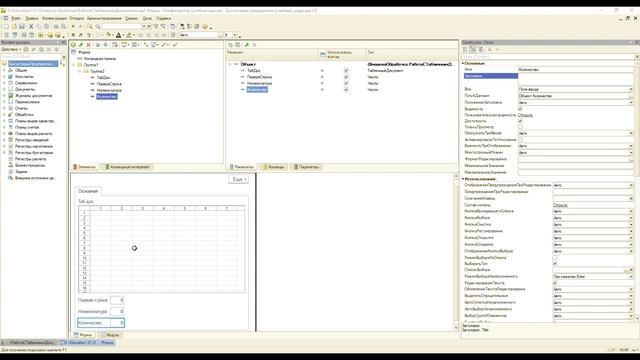640x360 pixels.
Task: Click the green add element icon above the form tree
Action: [x=73, y=45]
